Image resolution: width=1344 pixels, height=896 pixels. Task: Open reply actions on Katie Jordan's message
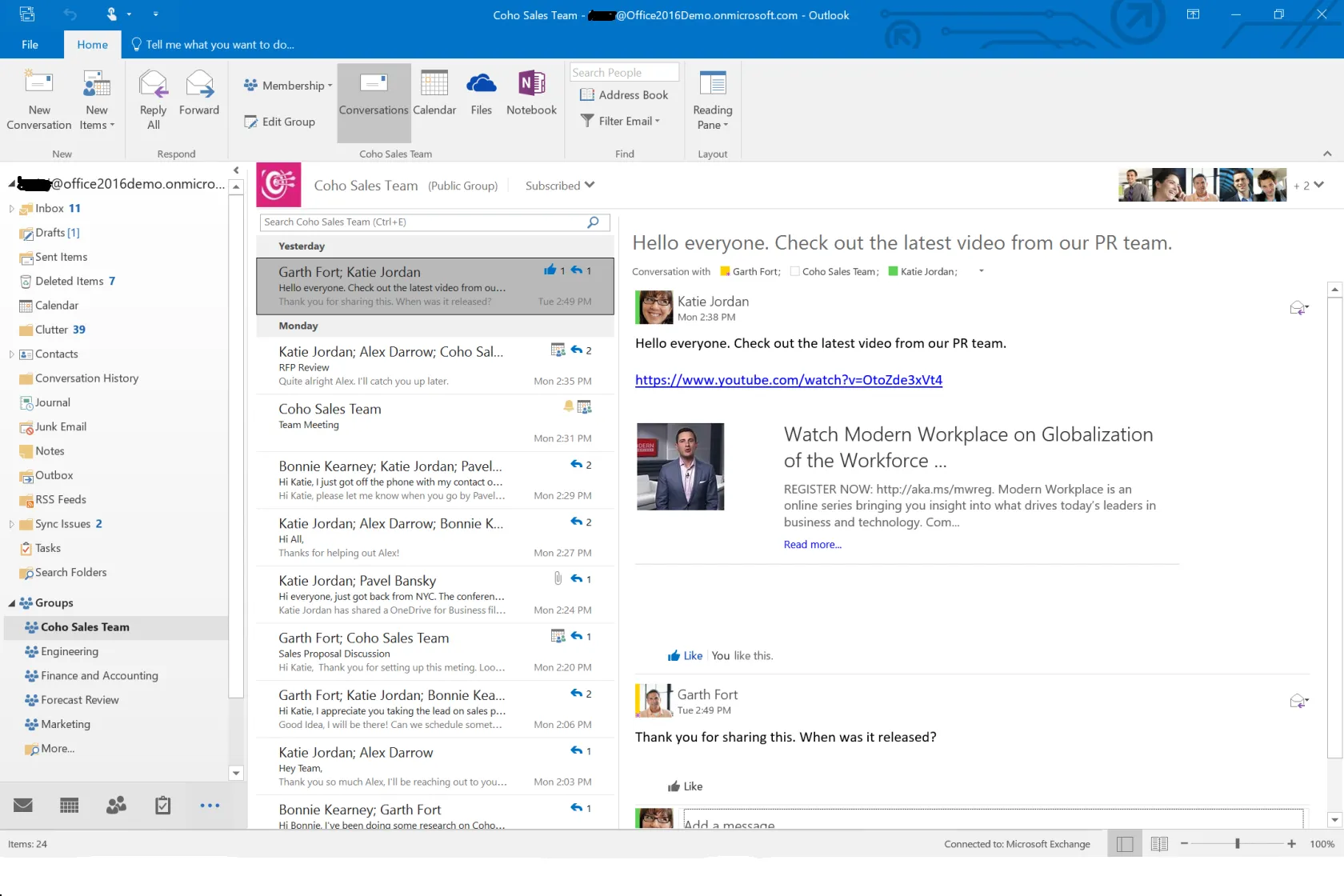(1299, 308)
